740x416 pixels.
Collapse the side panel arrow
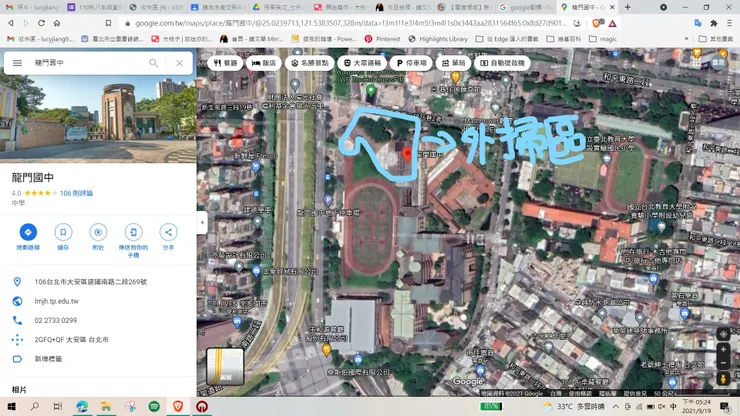(202, 222)
